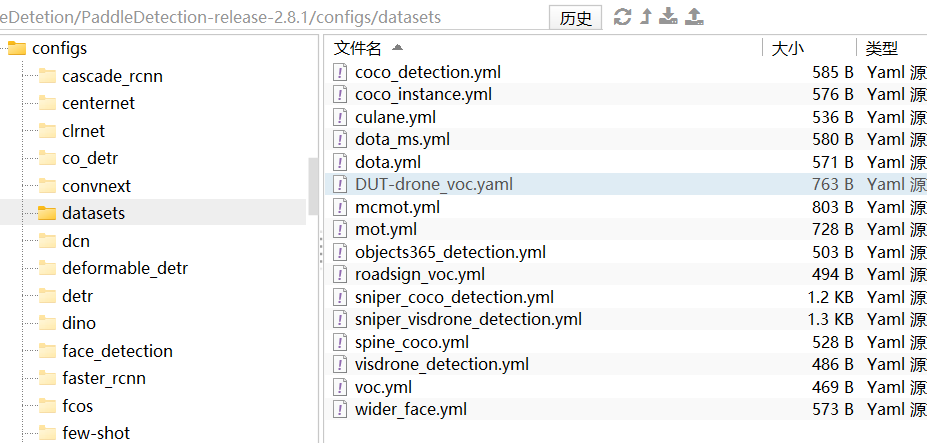
Task: Select voc.yml file
Action: pyautogui.click(x=383, y=387)
